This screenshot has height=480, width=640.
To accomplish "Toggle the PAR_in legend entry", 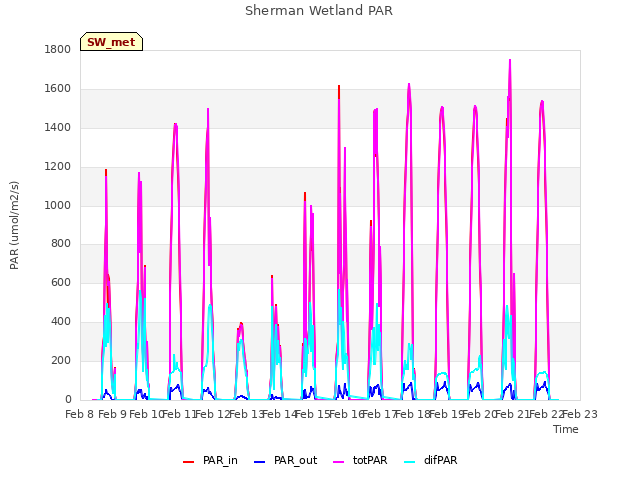I will pyautogui.click(x=210, y=460).
